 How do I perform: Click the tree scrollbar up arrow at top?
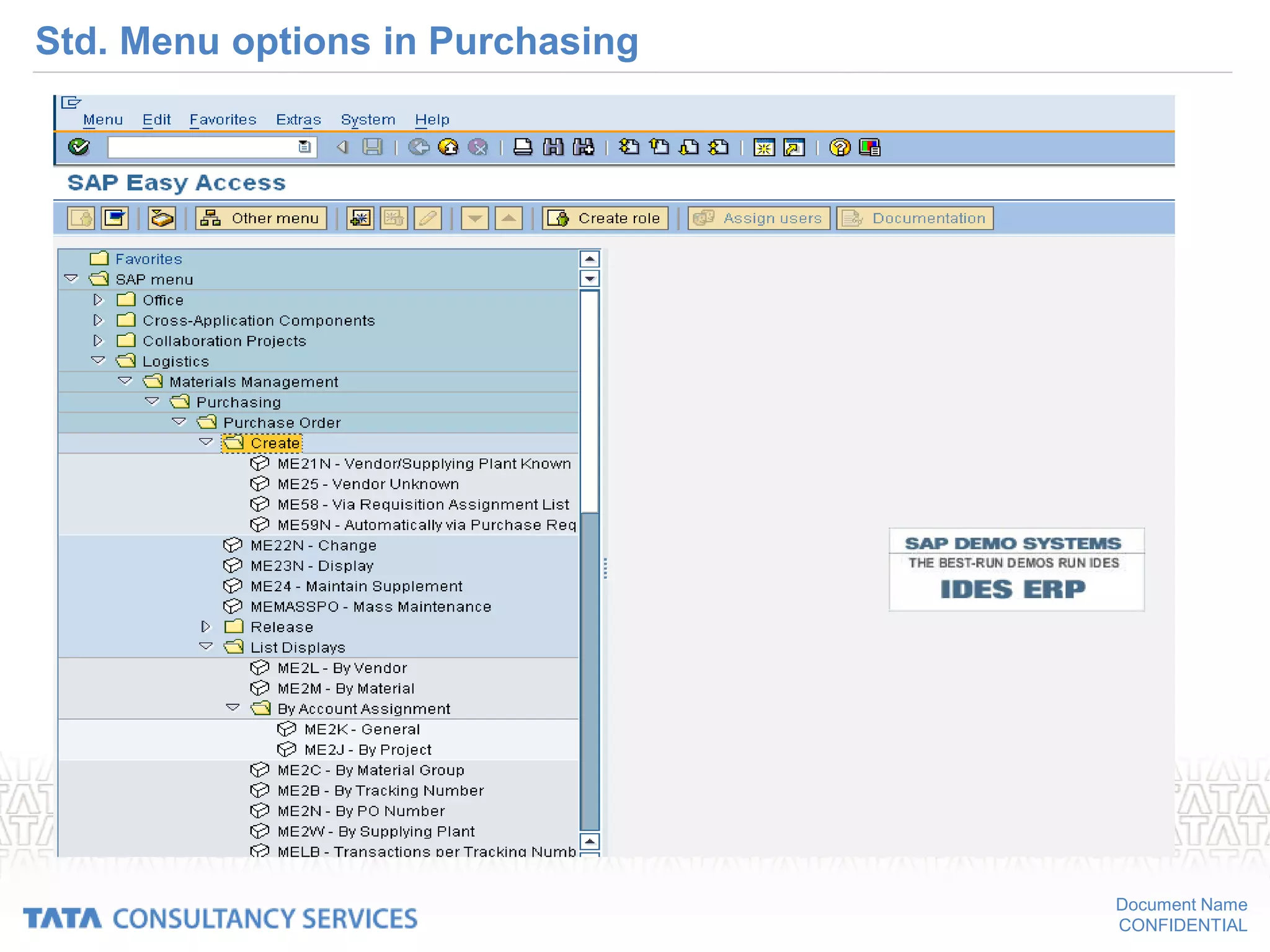click(x=590, y=259)
